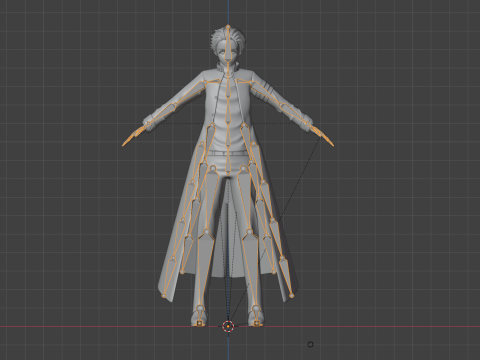Select the foot bone on the viewer's right foot
This screenshot has width=480, height=360.
point(256,315)
